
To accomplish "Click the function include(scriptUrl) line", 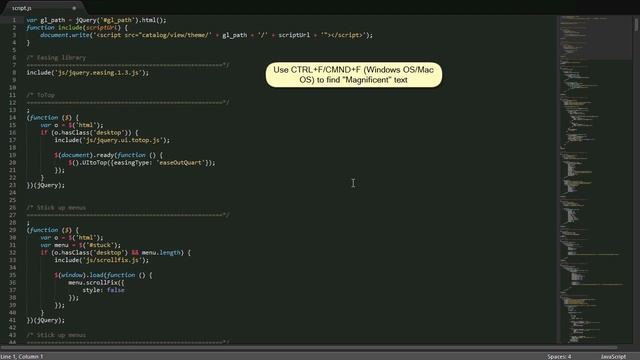I will point(77,28).
